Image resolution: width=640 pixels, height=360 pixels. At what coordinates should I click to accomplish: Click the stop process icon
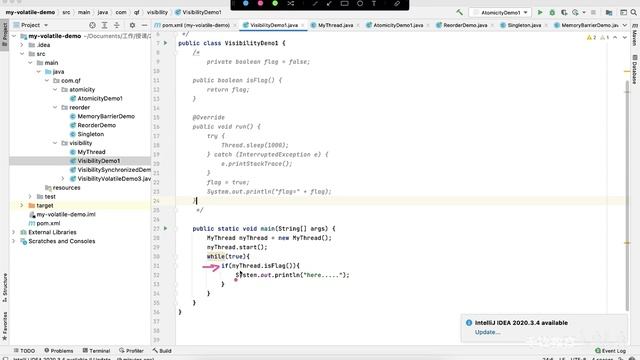(593, 13)
